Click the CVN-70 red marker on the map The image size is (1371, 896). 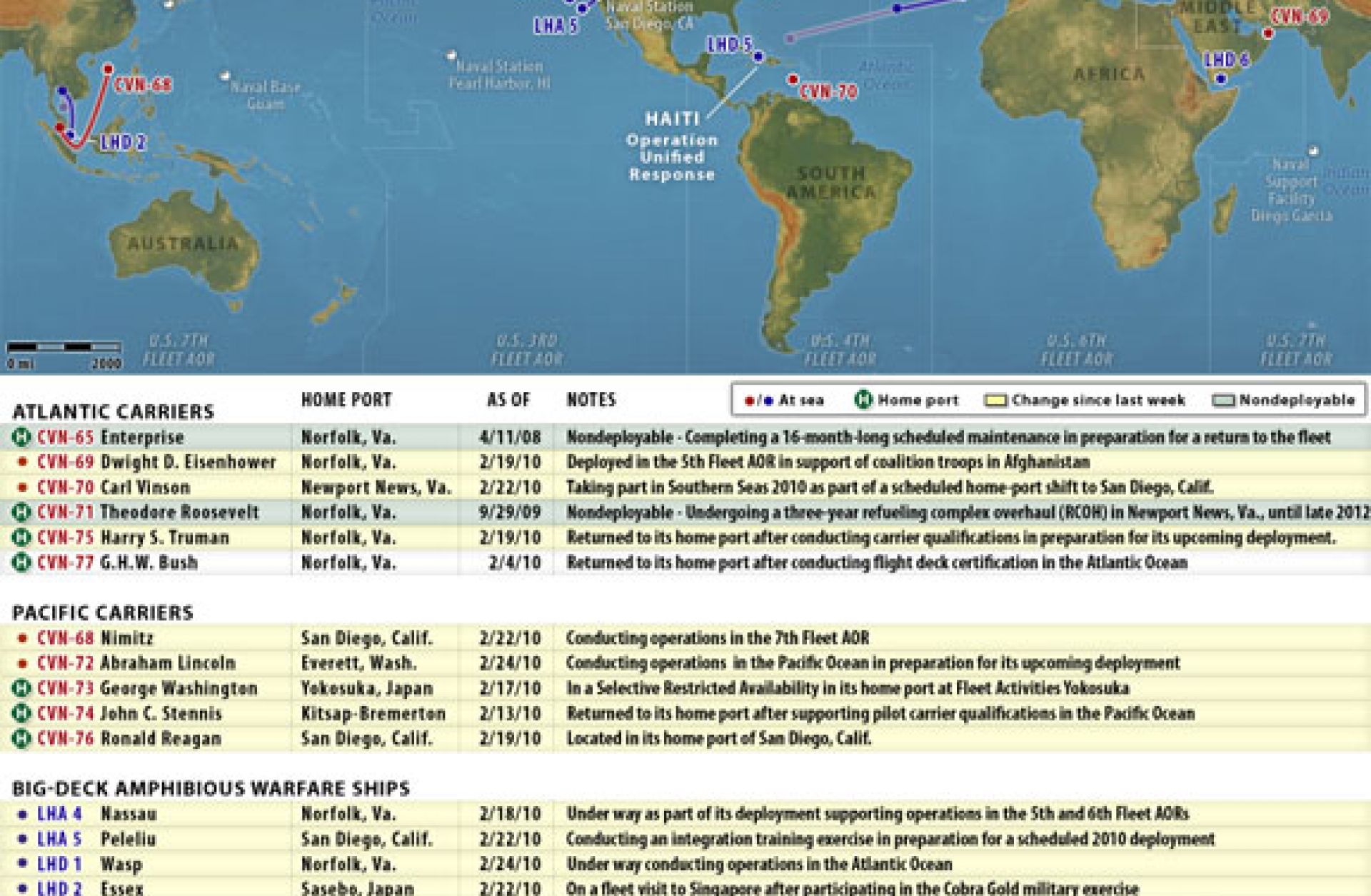(x=792, y=79)
